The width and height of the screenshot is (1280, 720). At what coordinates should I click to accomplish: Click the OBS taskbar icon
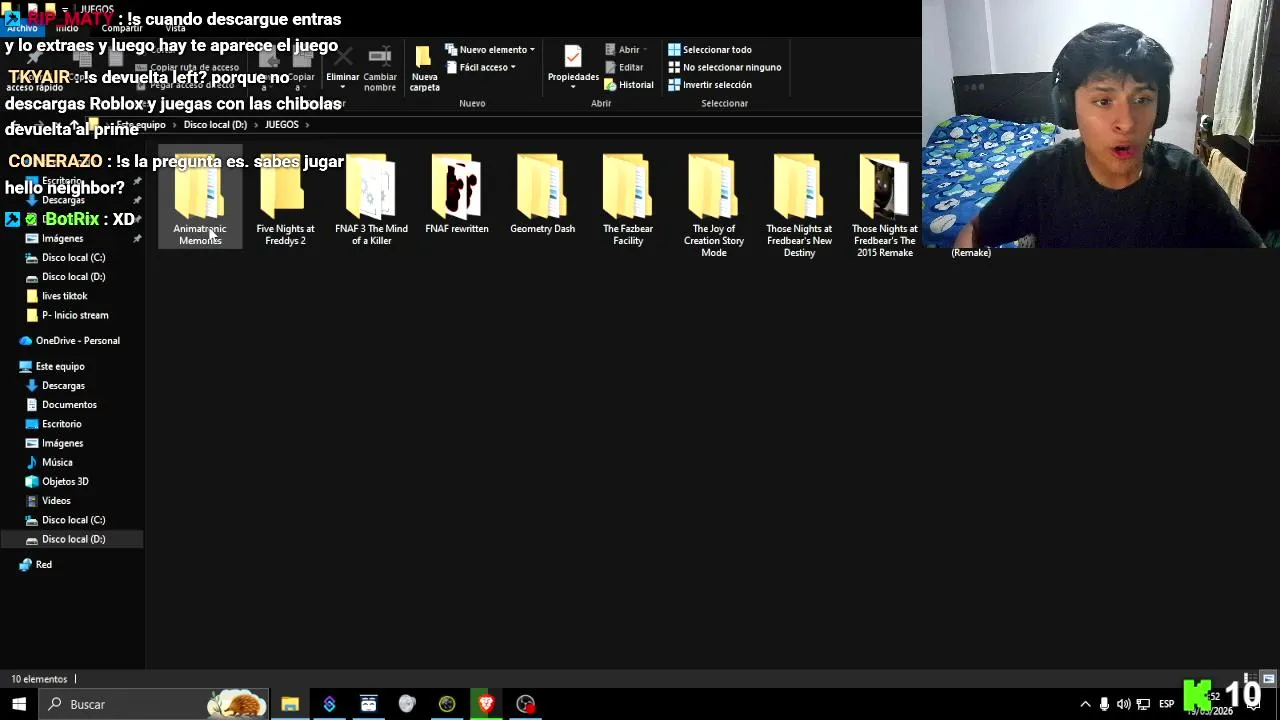(x=525, y=704)
